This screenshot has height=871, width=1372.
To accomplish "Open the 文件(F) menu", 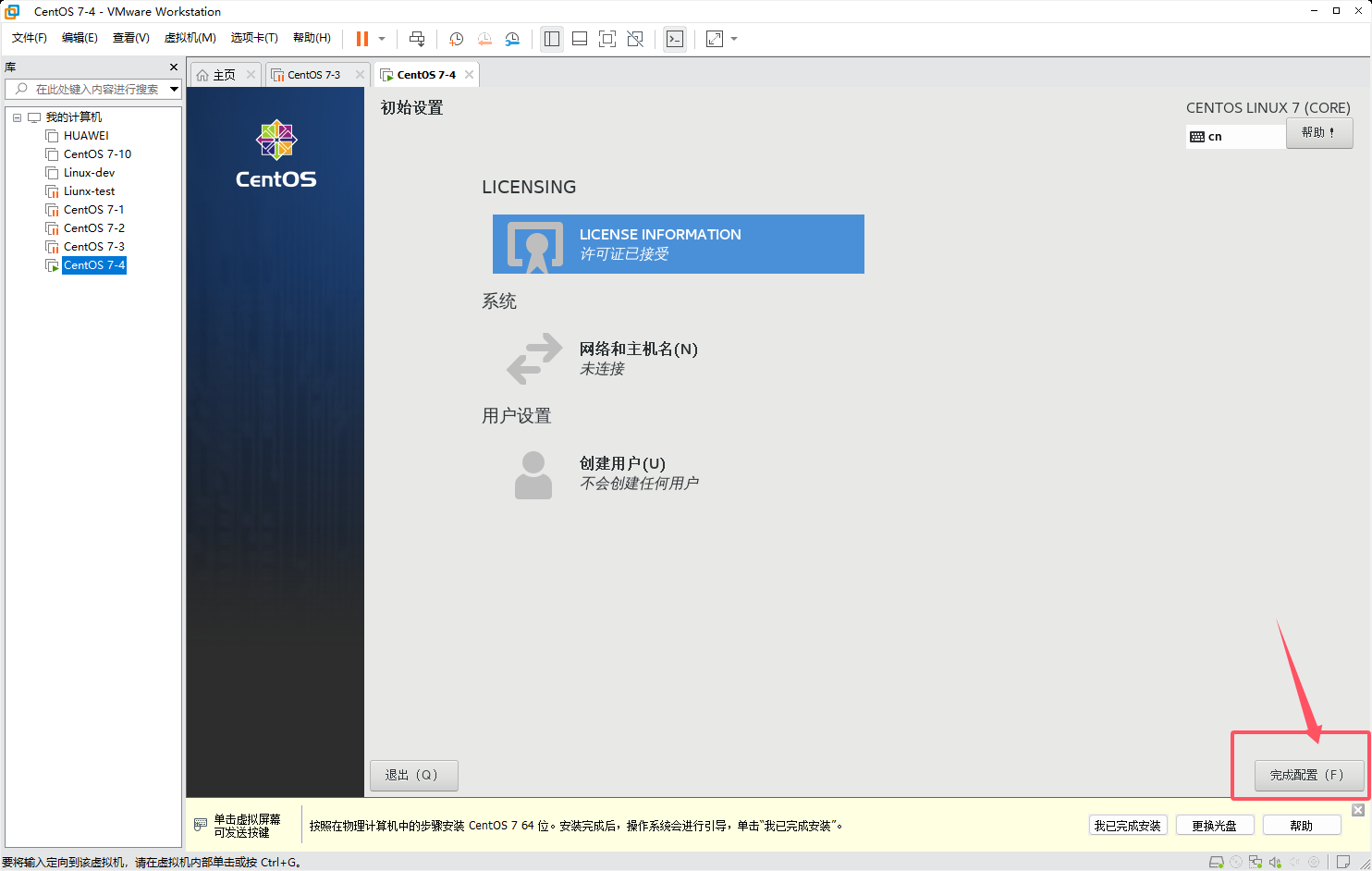I will pos(30,38).
